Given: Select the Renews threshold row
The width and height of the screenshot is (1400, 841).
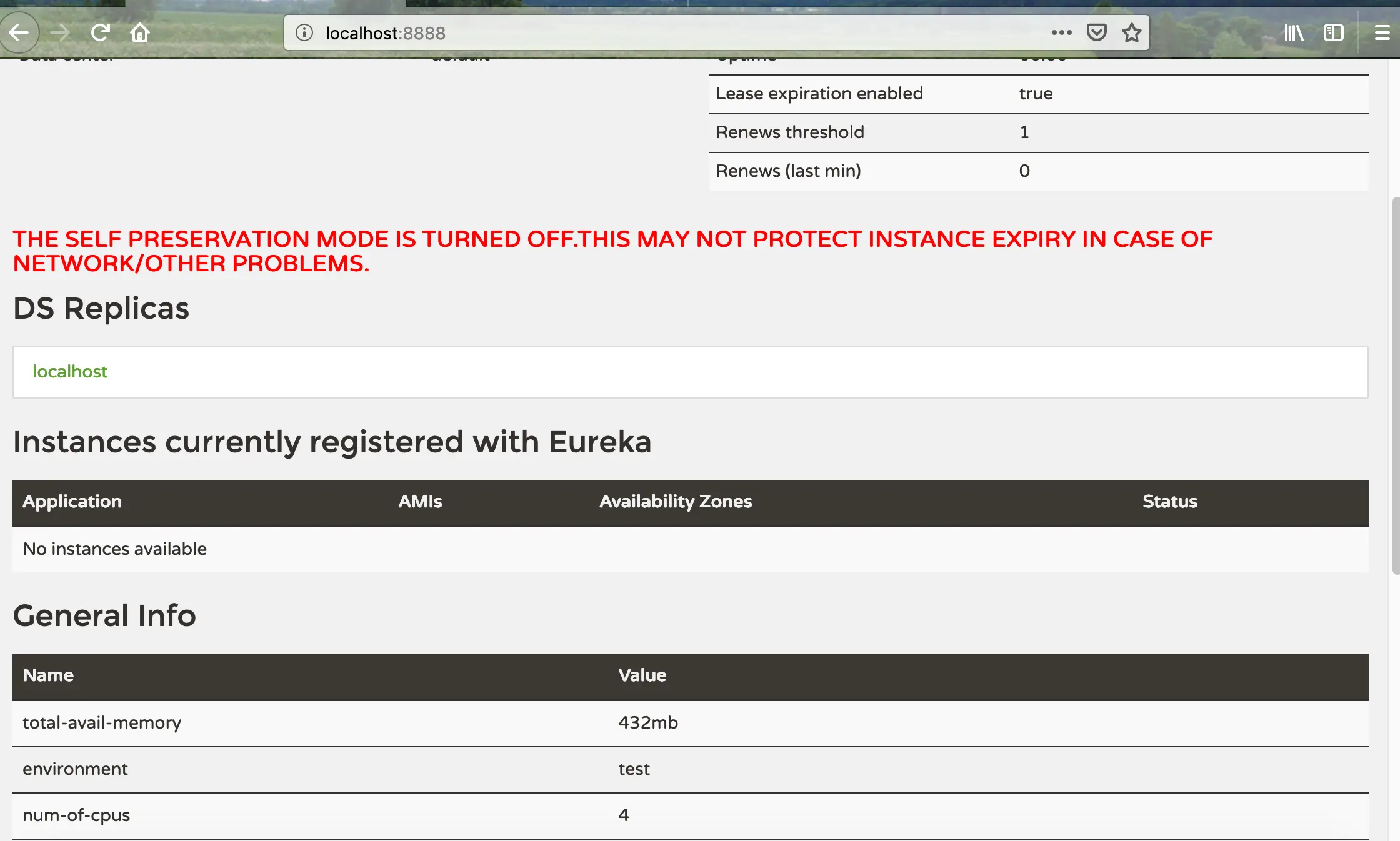Looking at the screenshot, I should pyautogui.click(x=790, y=132).
